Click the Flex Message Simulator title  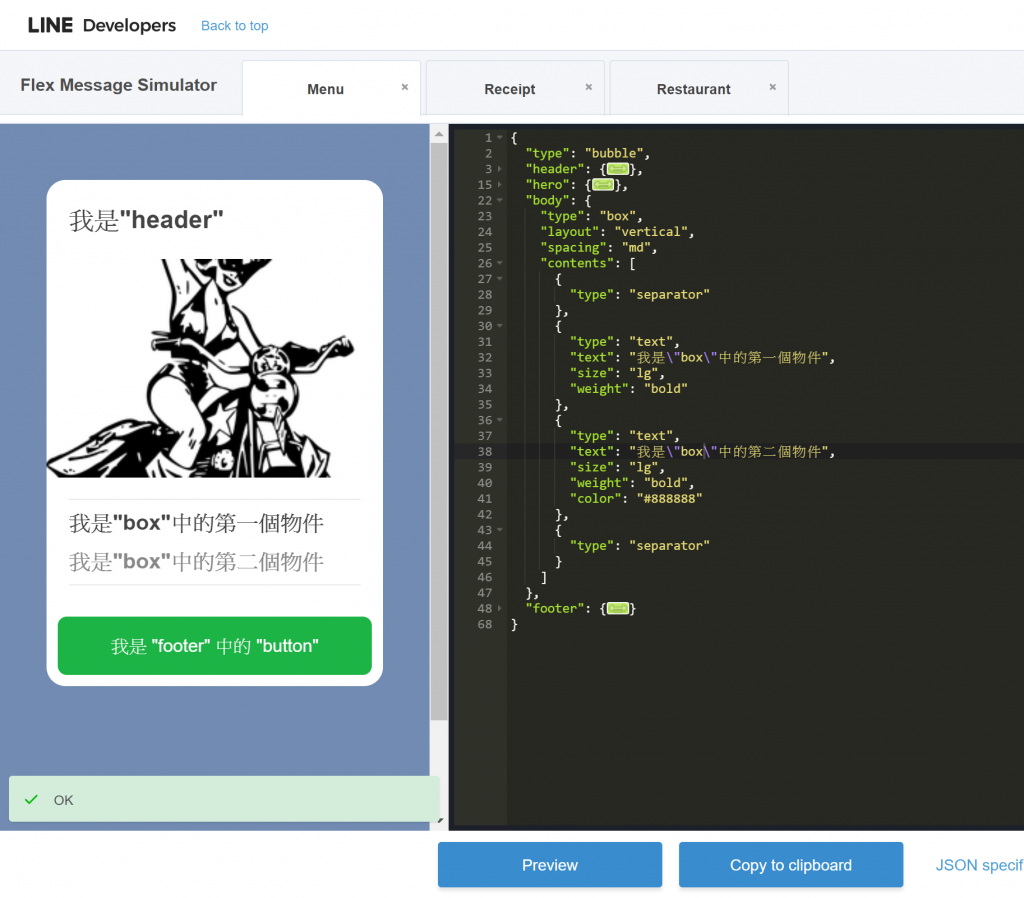118,85
